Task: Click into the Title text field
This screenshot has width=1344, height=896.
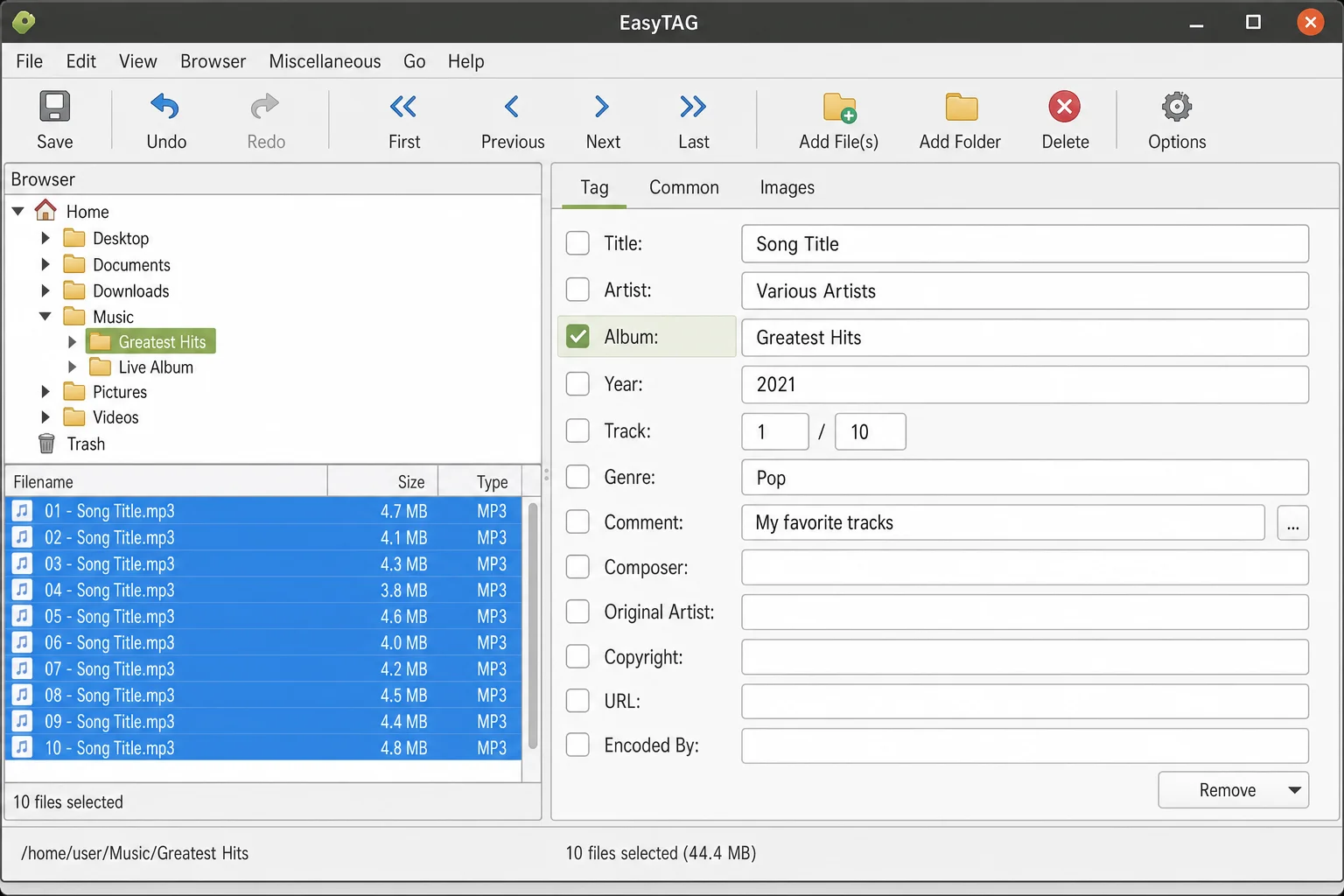Action: 1025,244
